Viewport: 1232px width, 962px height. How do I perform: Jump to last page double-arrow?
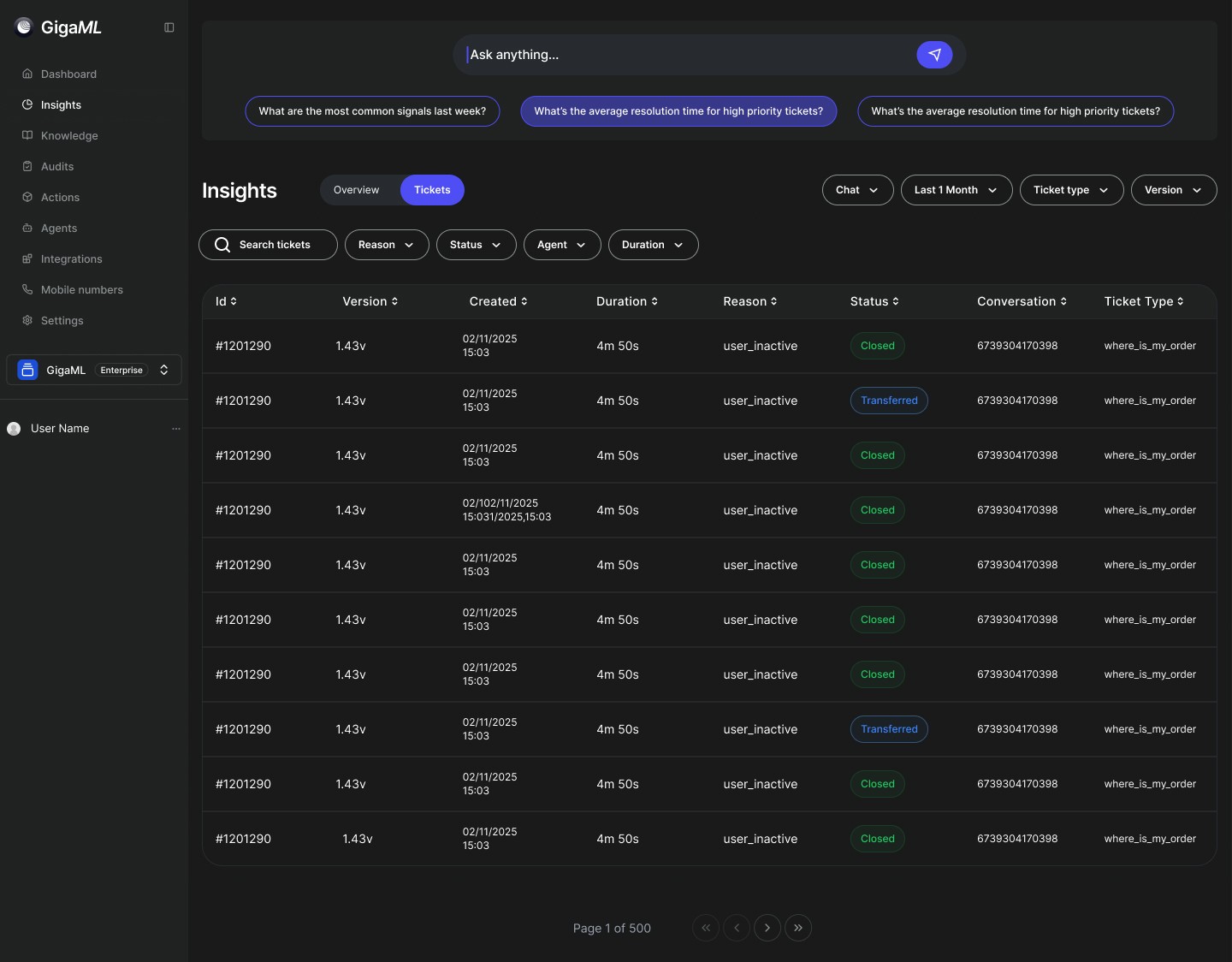(798, 928)
